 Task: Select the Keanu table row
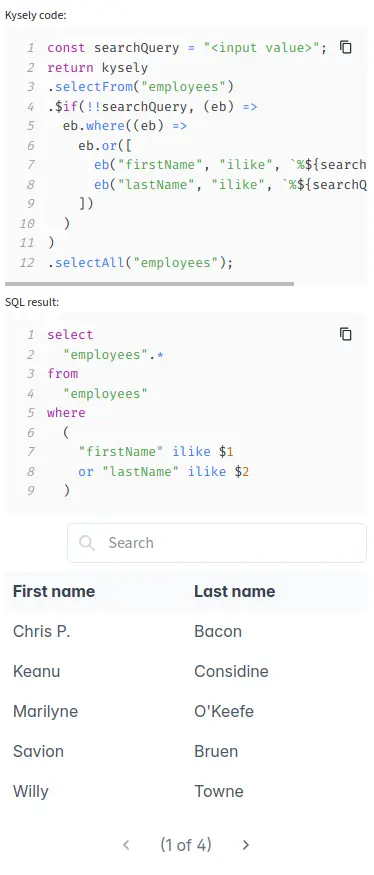186,671
